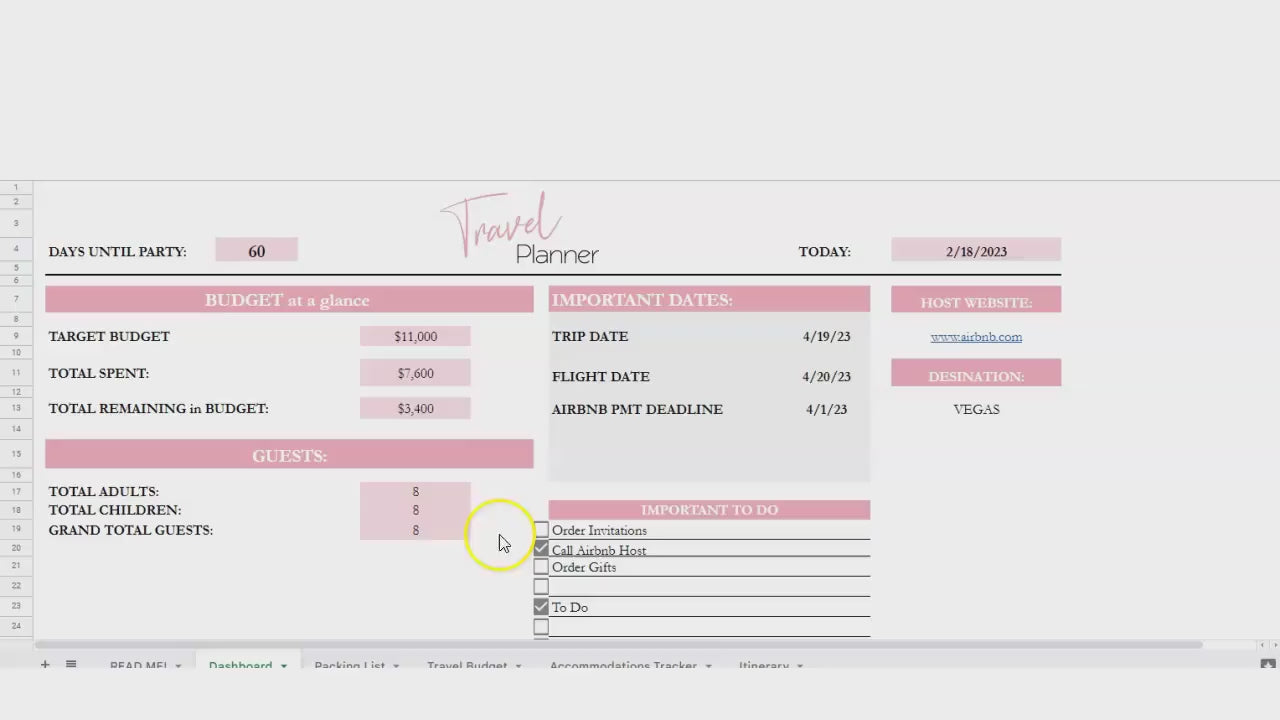
Task: Check the Order Invitations checkbox
Action: click(541, 530)
